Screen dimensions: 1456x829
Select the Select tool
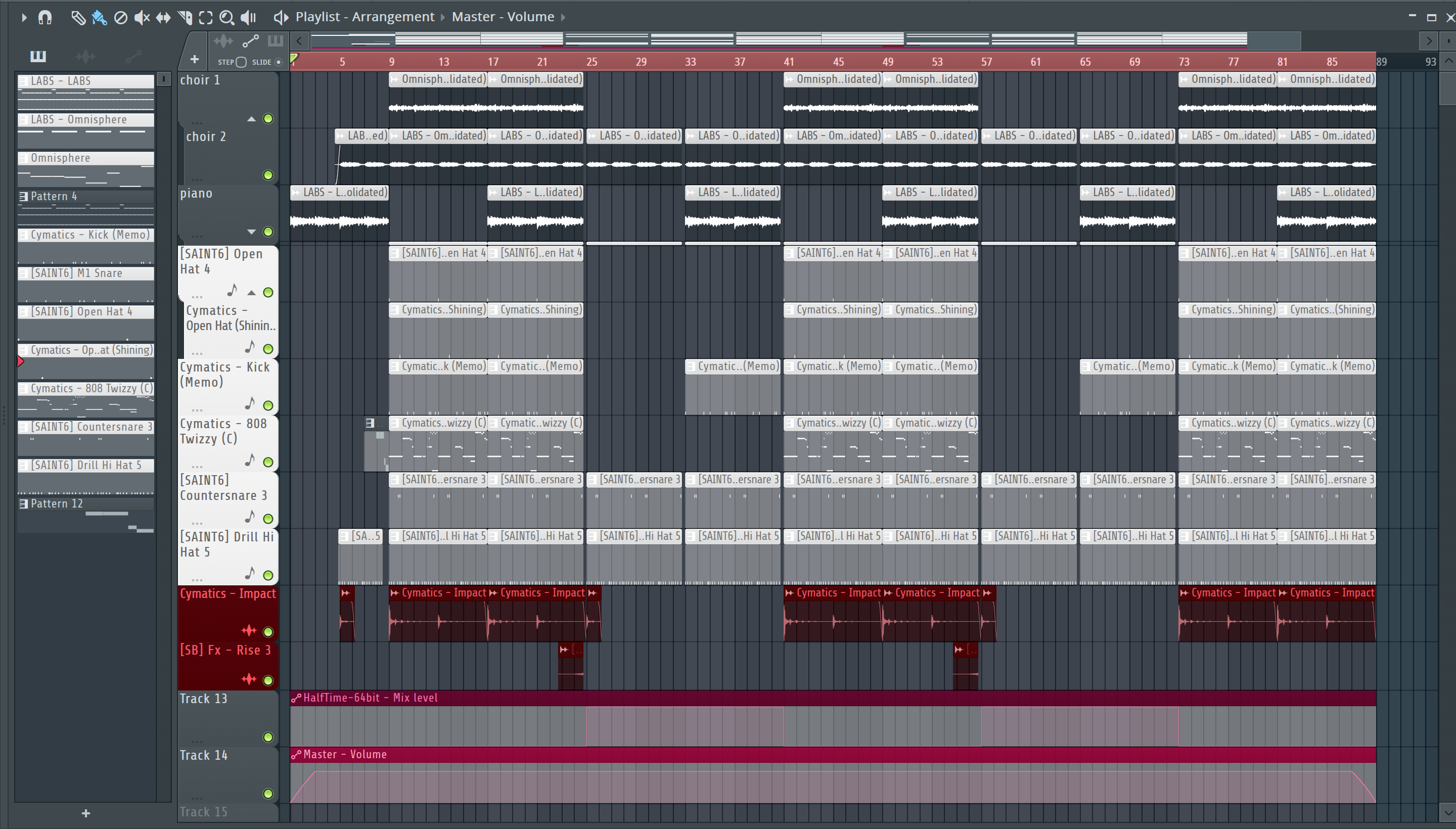(x=206, y=18)
